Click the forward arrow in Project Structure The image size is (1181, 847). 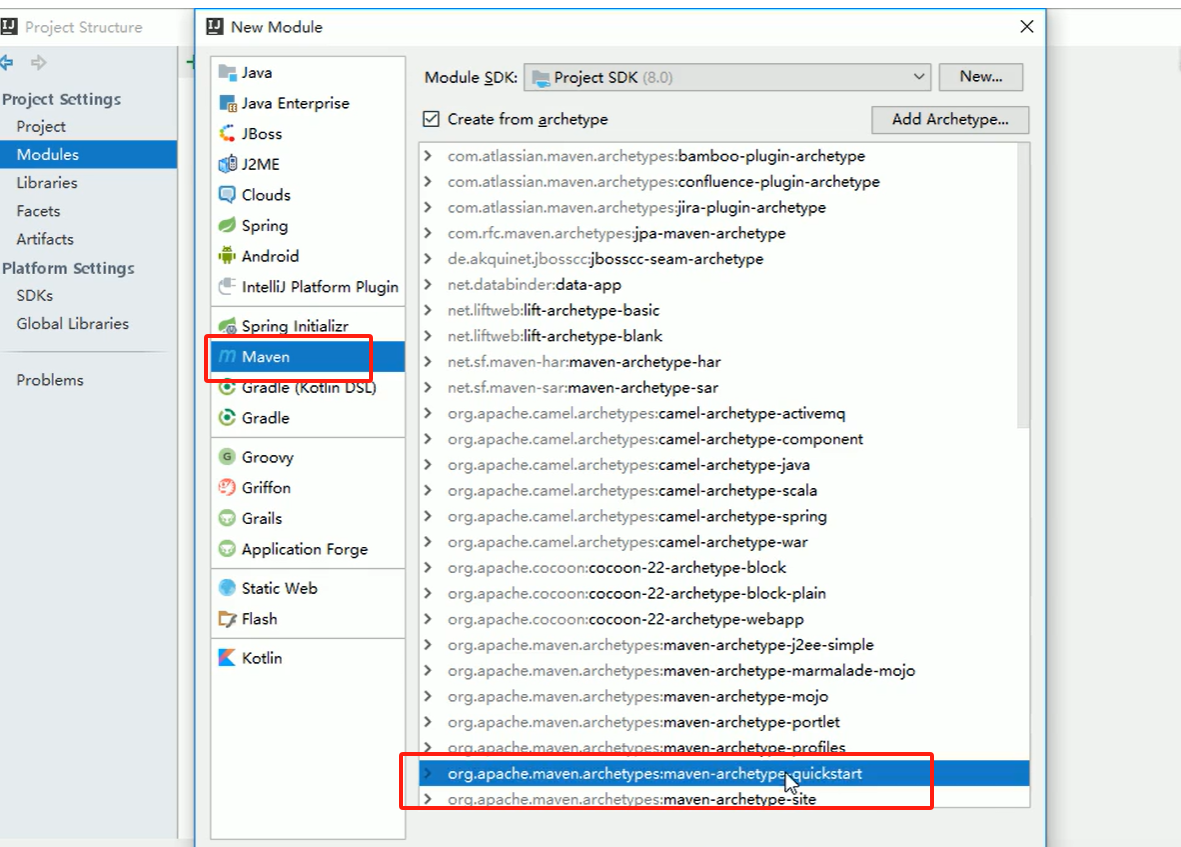coord(38,62)
